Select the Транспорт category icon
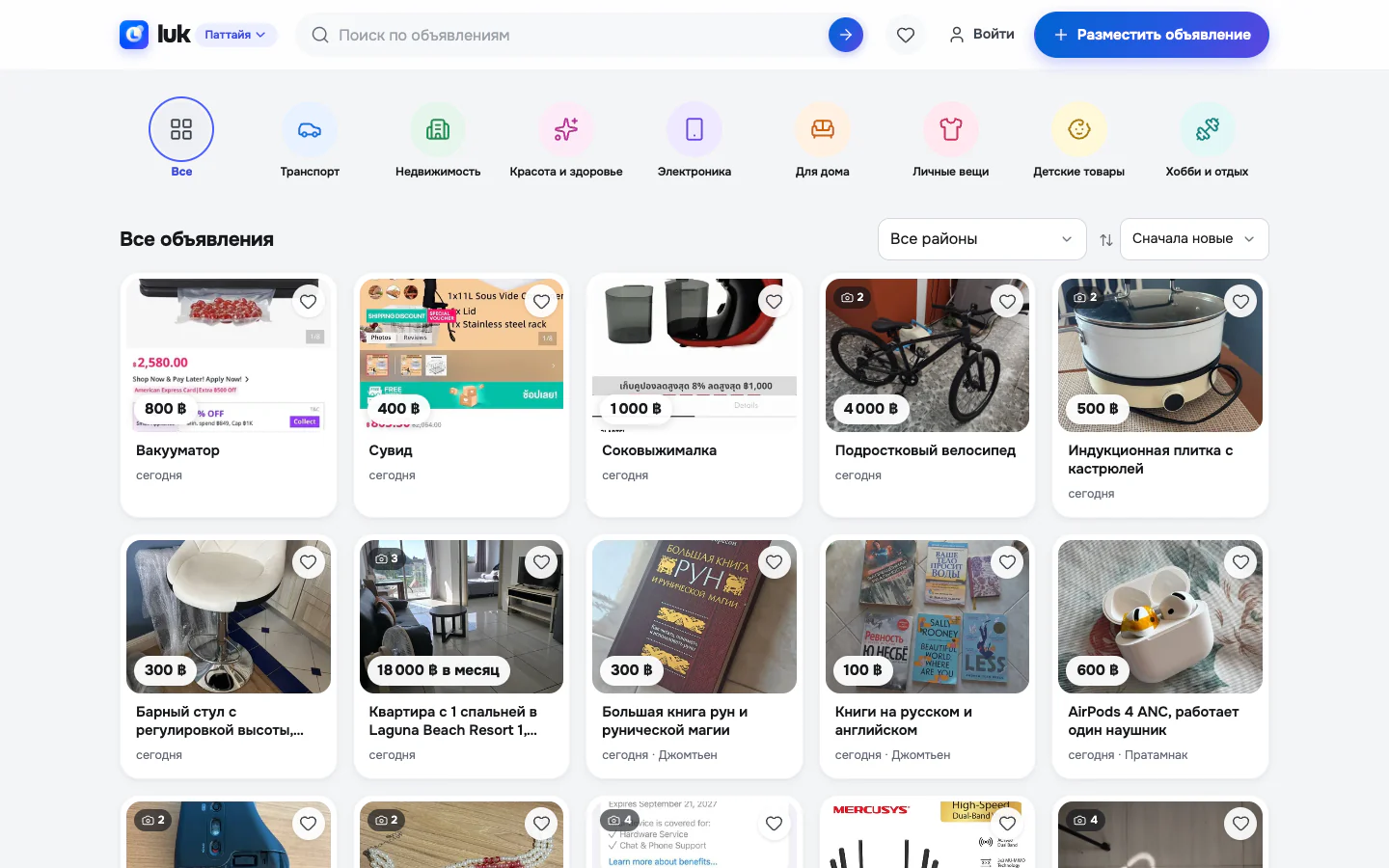Screen dimensions: 1389x868 310,129
